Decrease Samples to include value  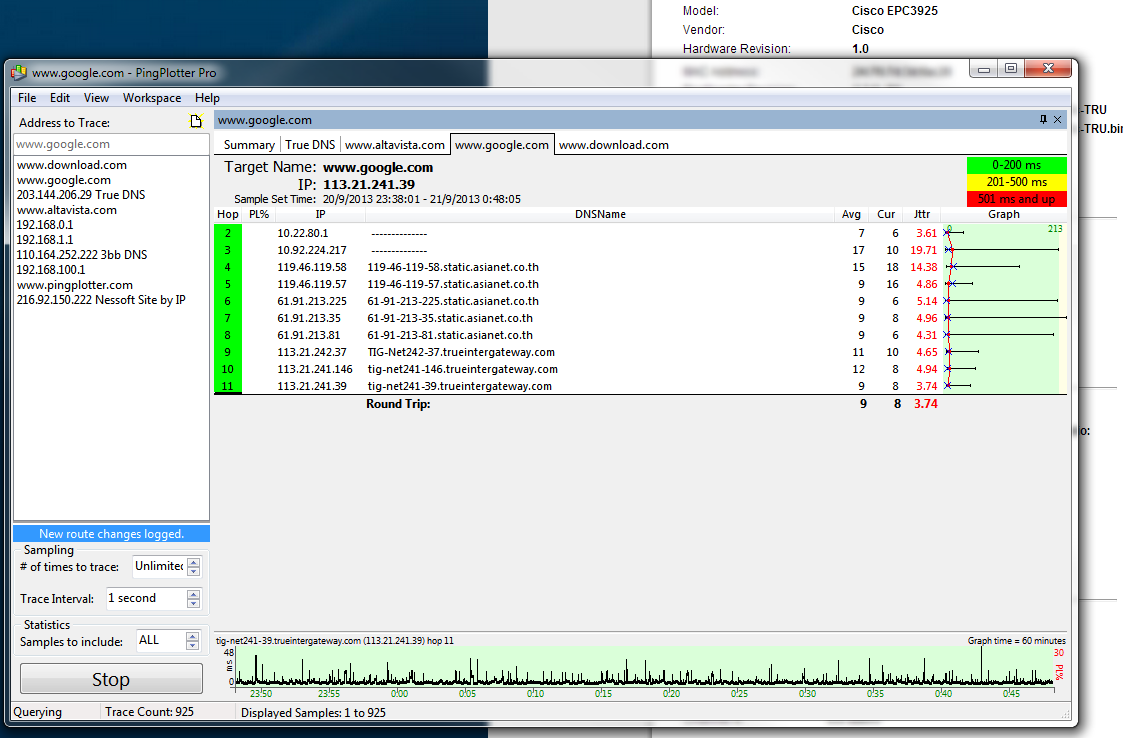pos(192,646)
